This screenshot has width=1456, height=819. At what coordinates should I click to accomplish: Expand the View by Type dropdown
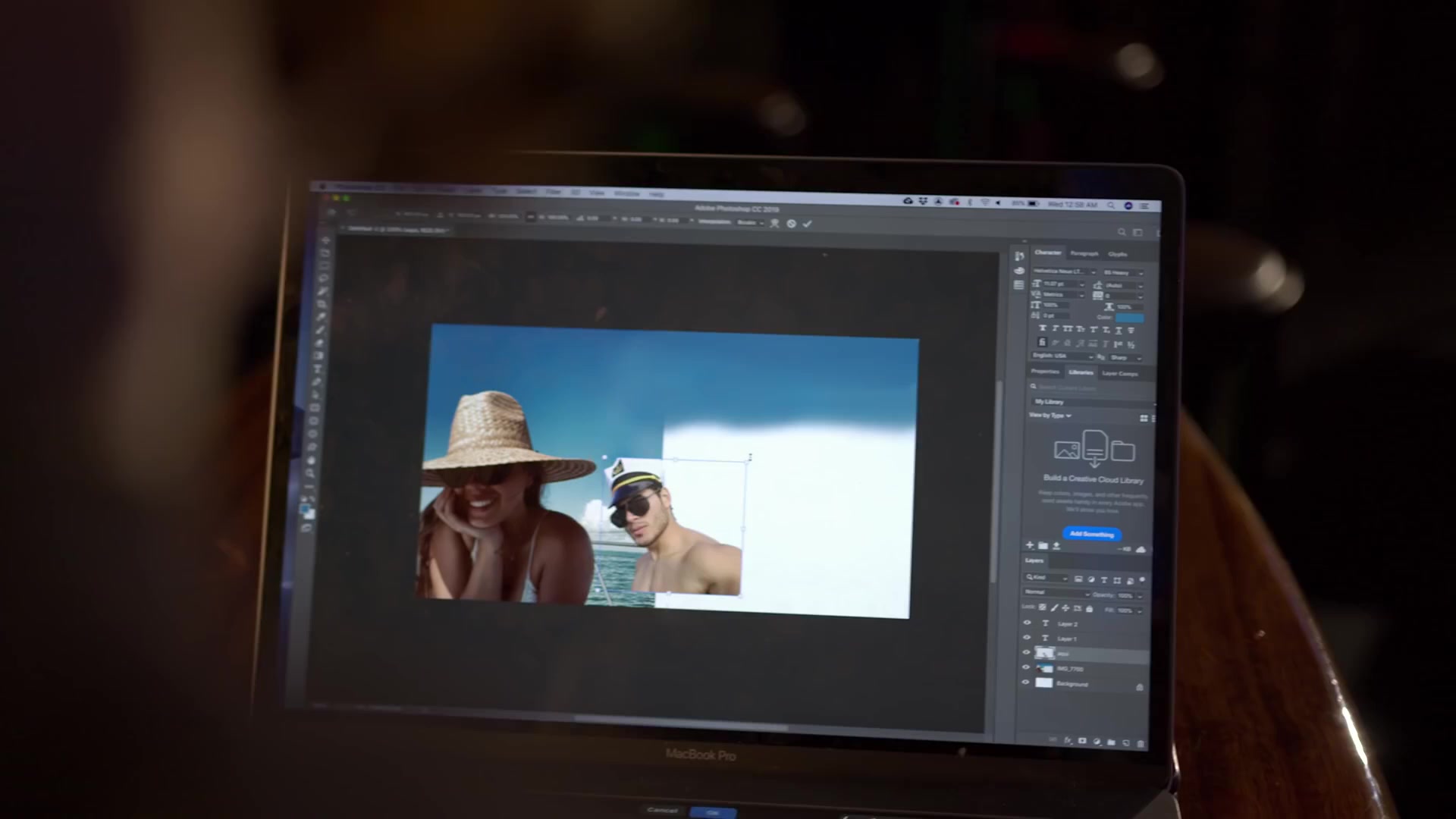coord(1050,416)
